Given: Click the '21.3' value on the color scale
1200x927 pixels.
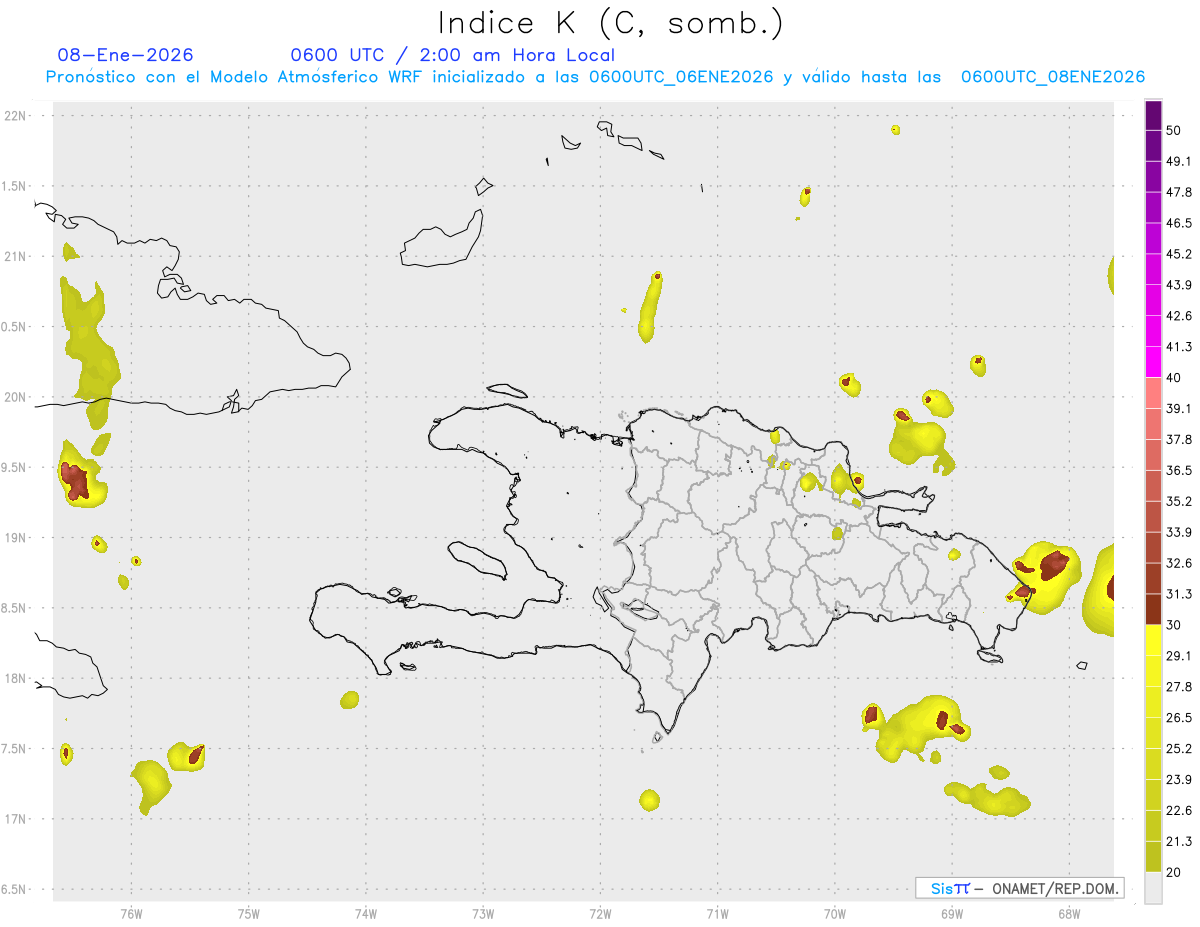Looking at the screenshot, I should [1179, 841].
